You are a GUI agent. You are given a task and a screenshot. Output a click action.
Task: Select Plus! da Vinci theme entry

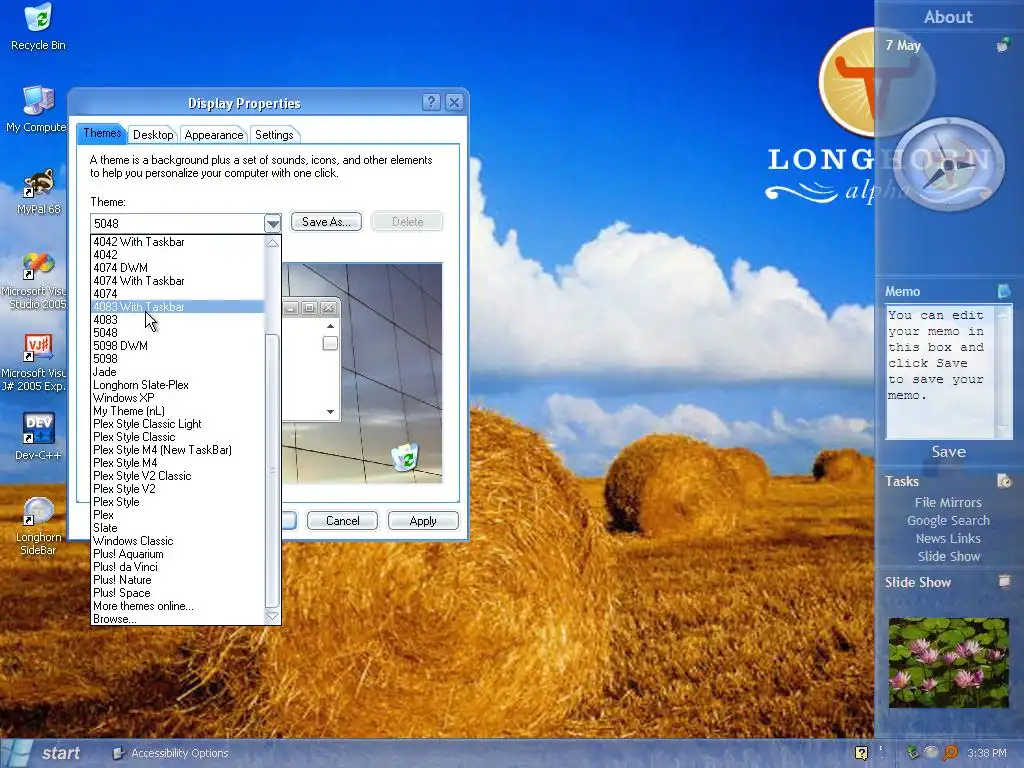[x=178, y=567]
